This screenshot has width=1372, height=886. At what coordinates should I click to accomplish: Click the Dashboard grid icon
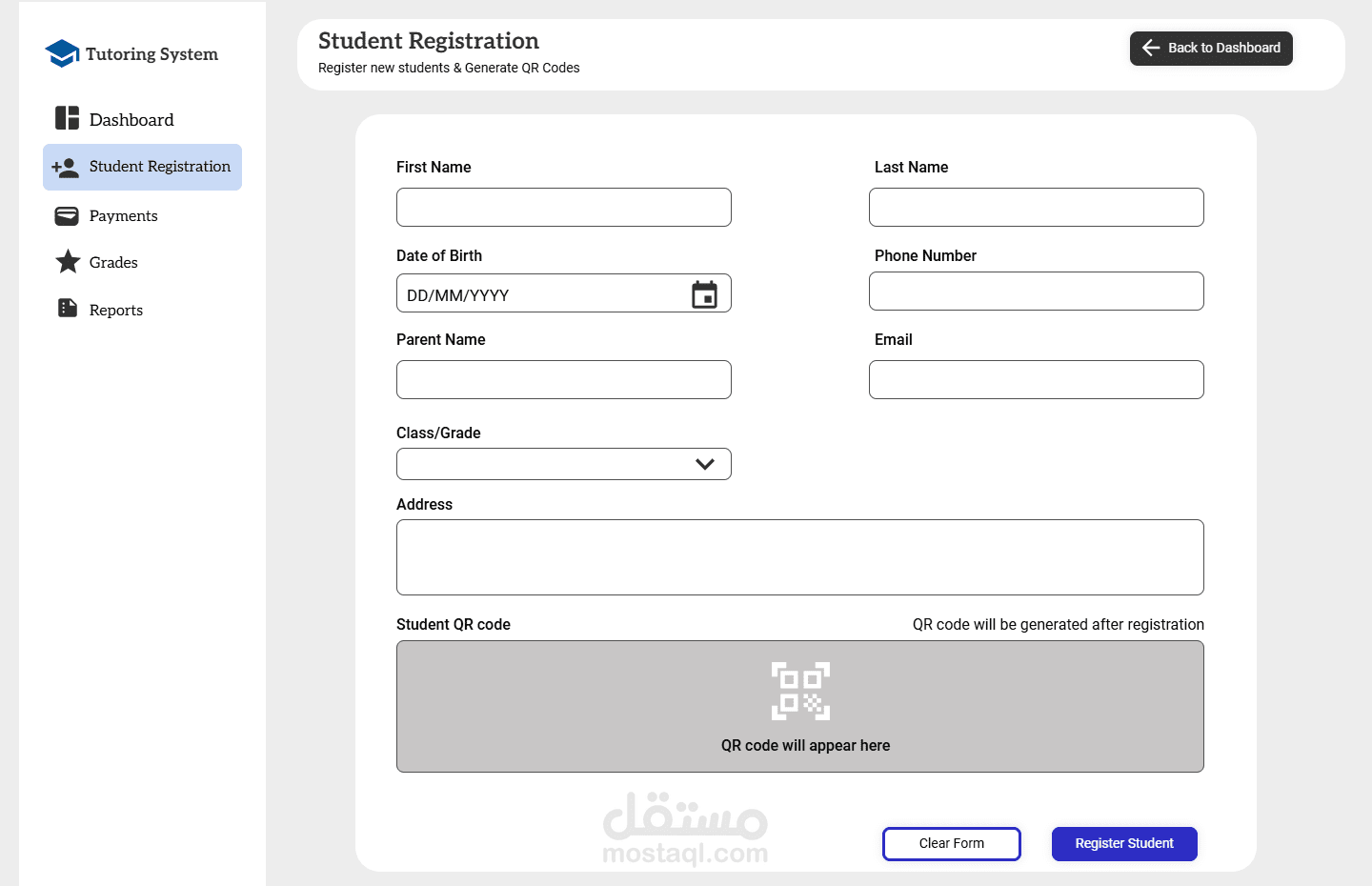pyautogui.click(x=67, y=118)
